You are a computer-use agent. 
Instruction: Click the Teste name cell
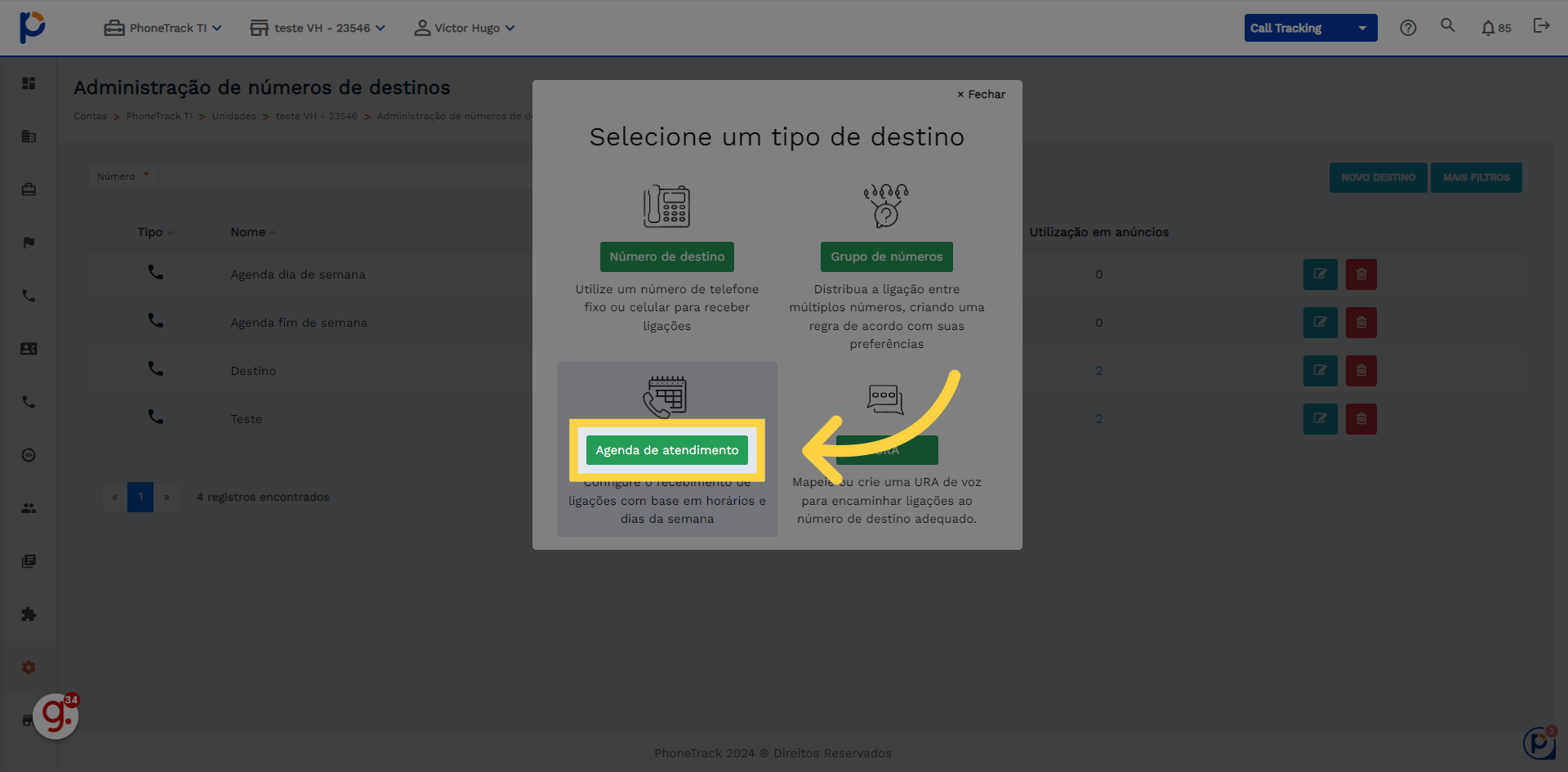pos(246,419)
